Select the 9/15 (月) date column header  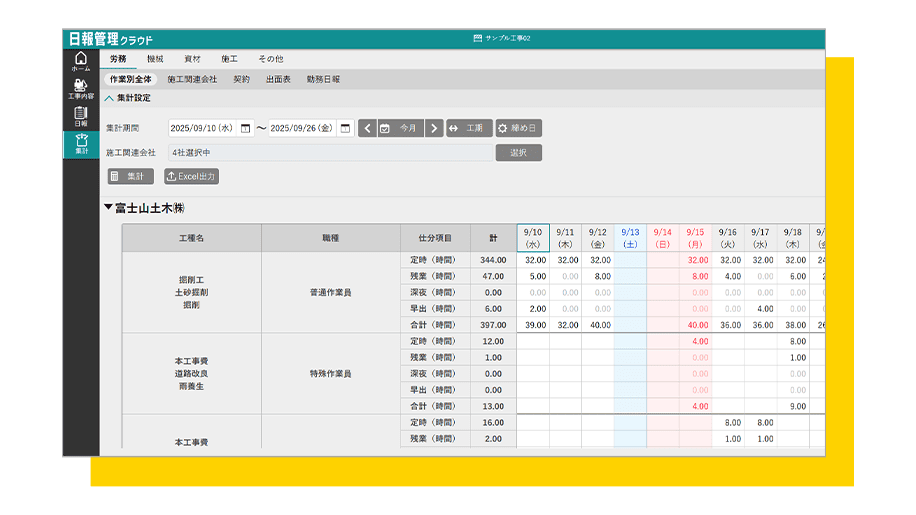tap(695, 238)
